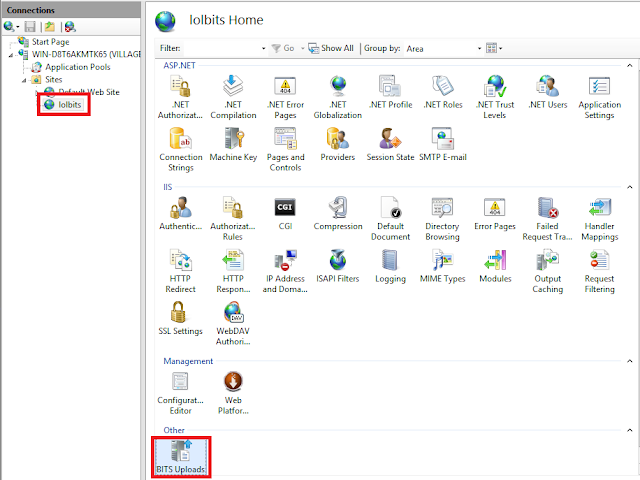
Task: Open Compression feature
Action: point(338,214)
